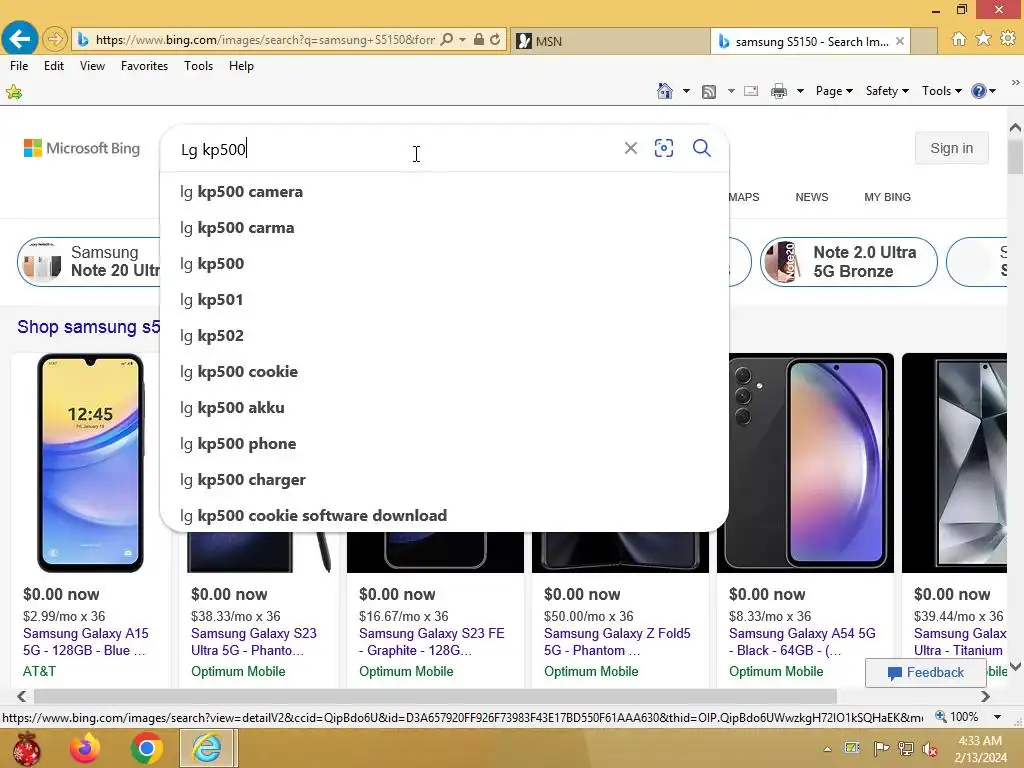
Task: Click the Home icon at top right
Action: click(x=959, y=39)
